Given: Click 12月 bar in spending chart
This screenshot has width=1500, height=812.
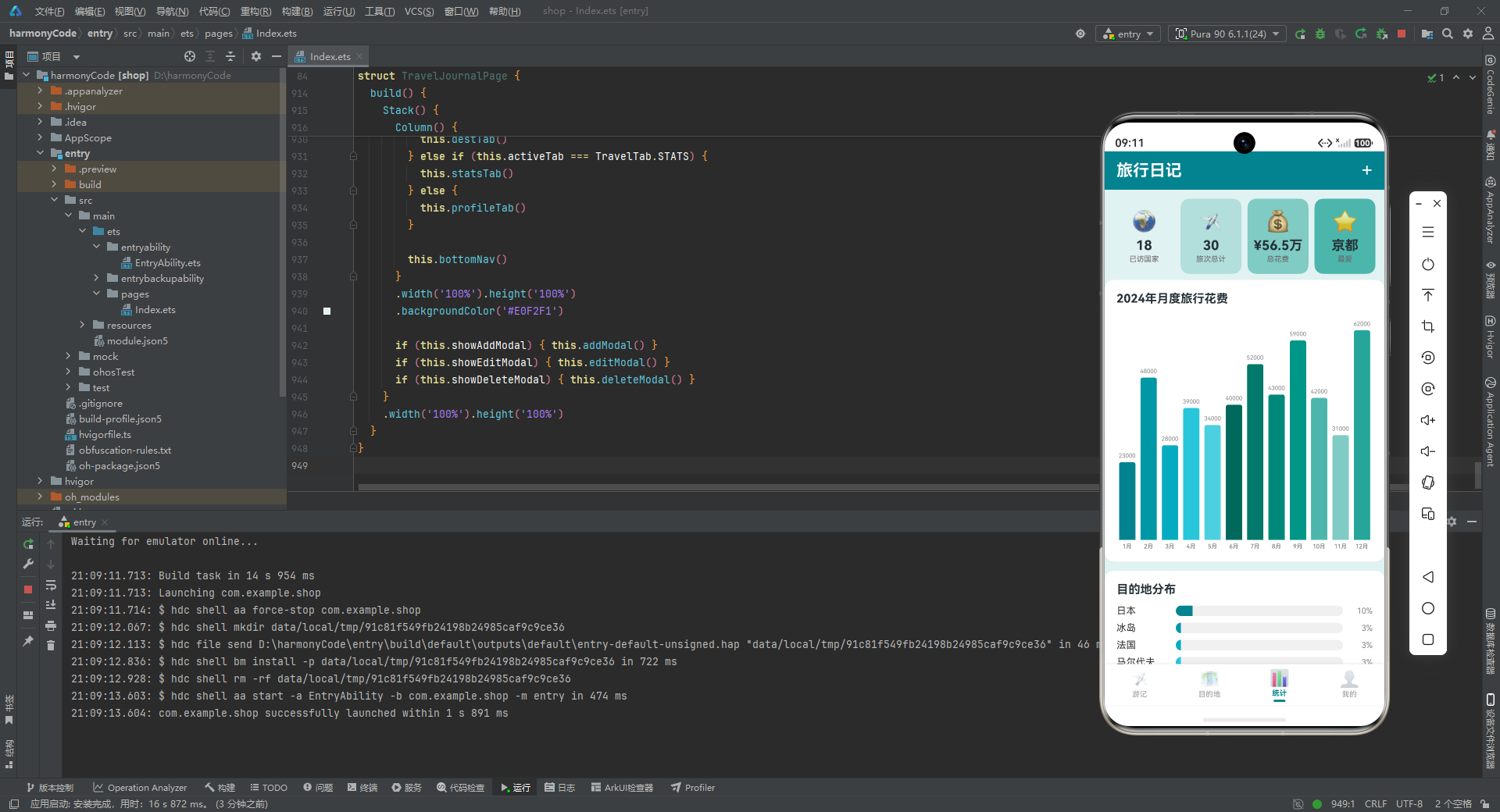Looking at the screenshot, I should 1362,434.
